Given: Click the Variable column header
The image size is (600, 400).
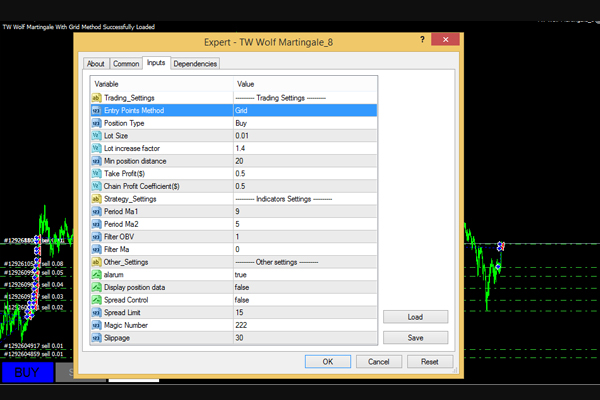Looking at the screenshot, I should (x=162, y=84).
